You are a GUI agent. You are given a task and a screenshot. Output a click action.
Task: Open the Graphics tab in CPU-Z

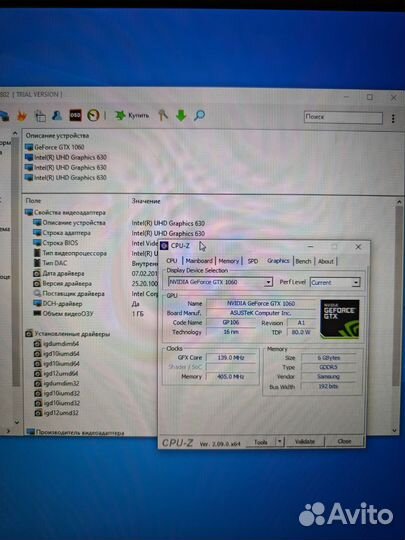[x=278, y=261]
